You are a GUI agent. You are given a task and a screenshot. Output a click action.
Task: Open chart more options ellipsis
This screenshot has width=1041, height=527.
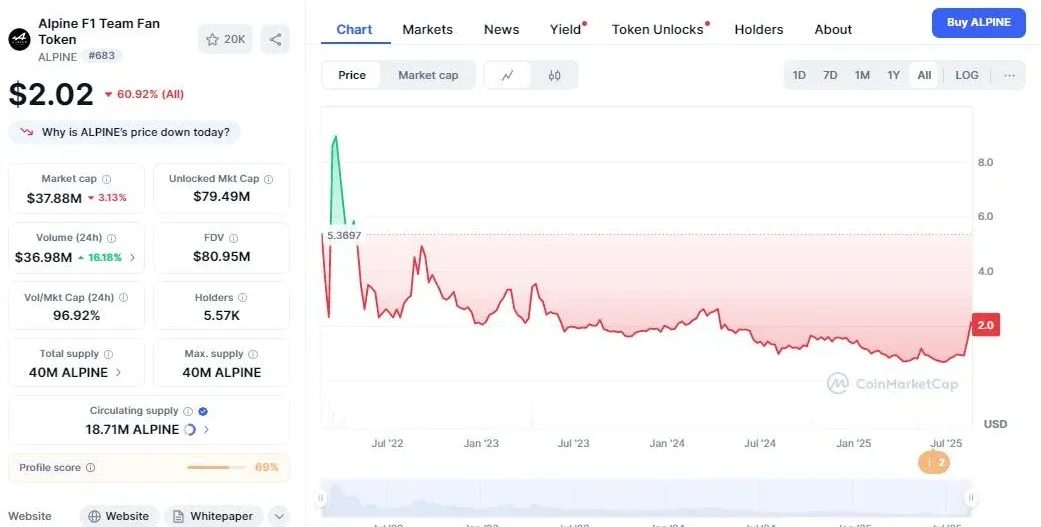coord(1009,75)
